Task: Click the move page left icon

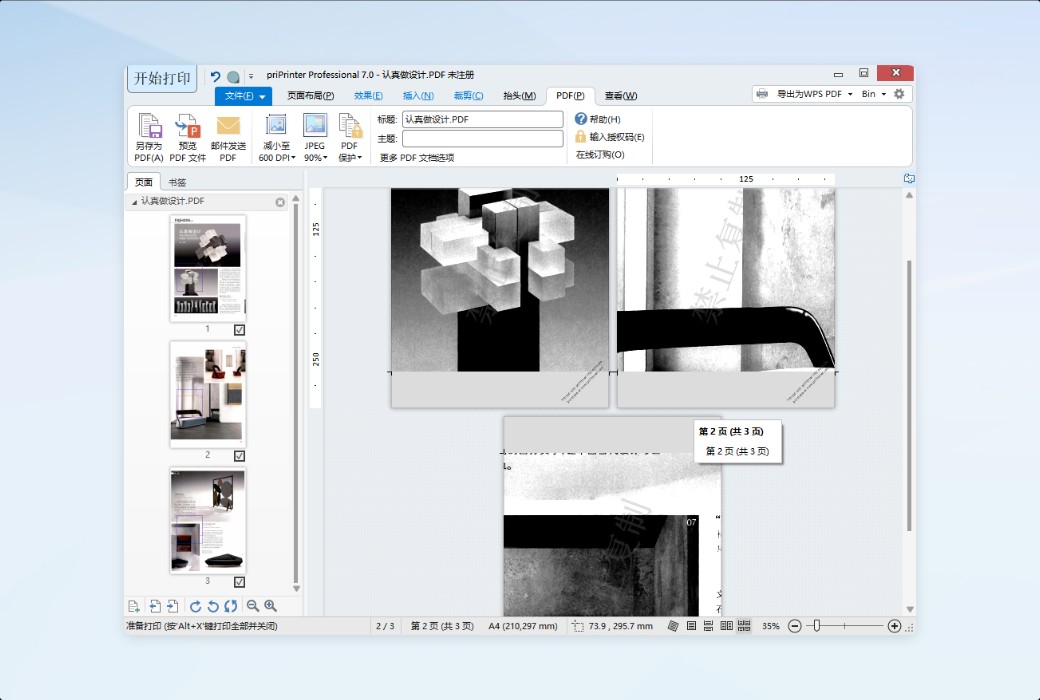Action: click(x=155, y=606)
